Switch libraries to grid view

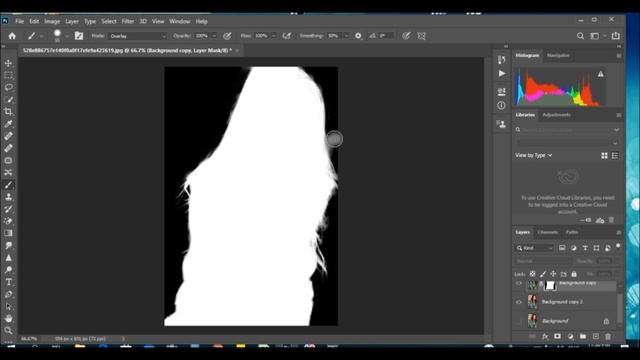click(x=604, y=156)
